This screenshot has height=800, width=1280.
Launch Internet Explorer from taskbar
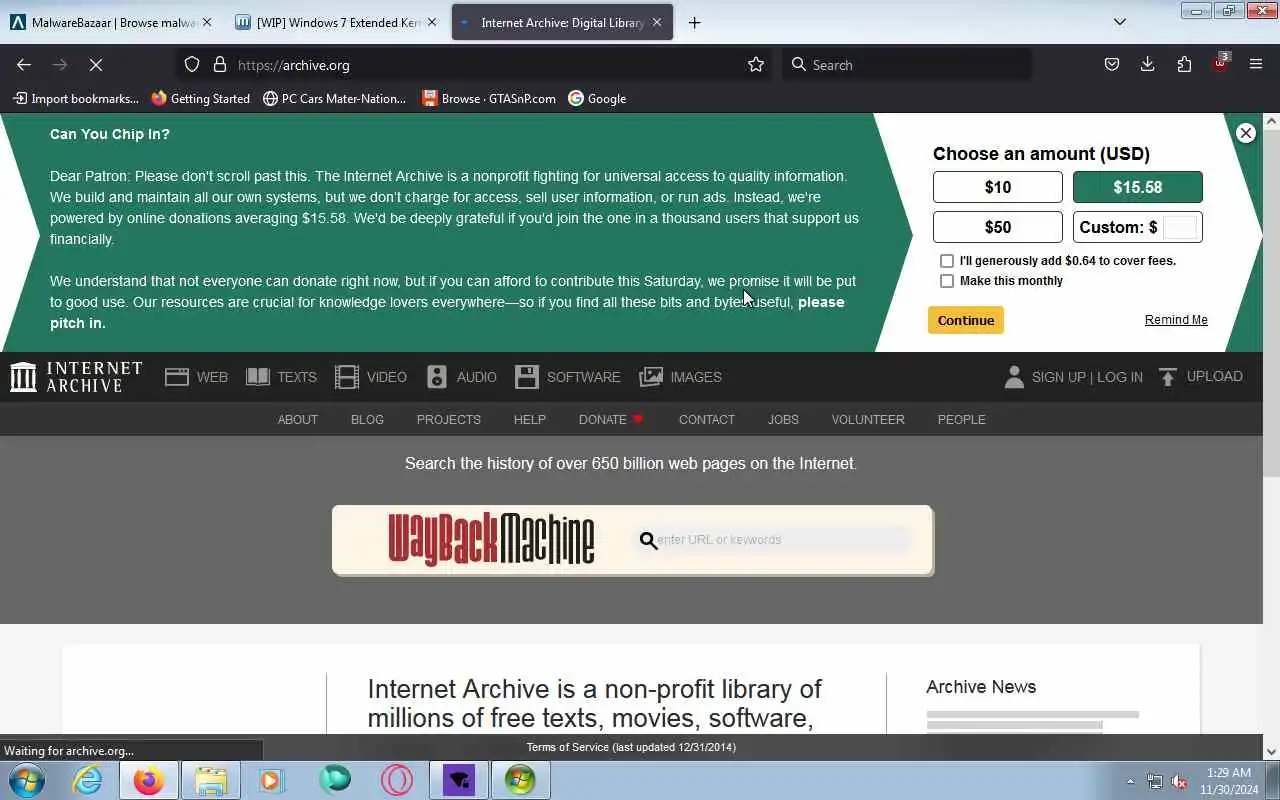(x=88, y=780)
